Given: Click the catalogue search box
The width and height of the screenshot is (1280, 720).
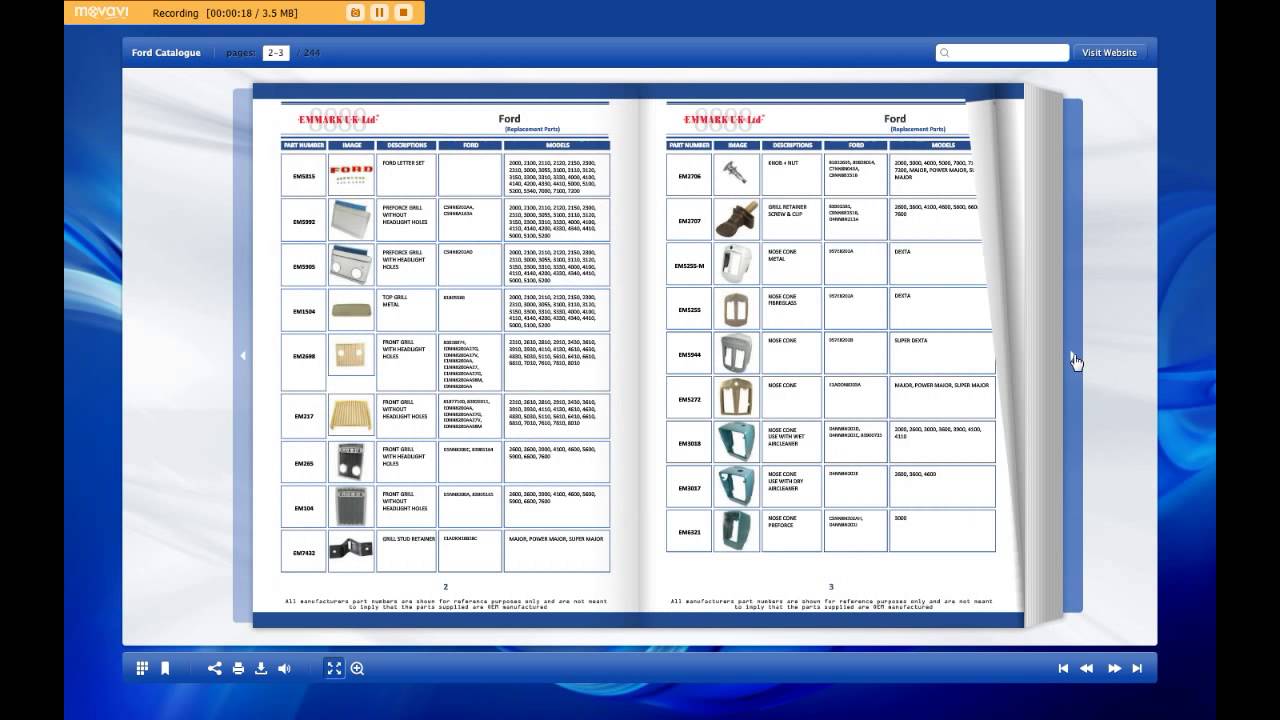Looking at the screenshot, I should tap(1003, 53).
